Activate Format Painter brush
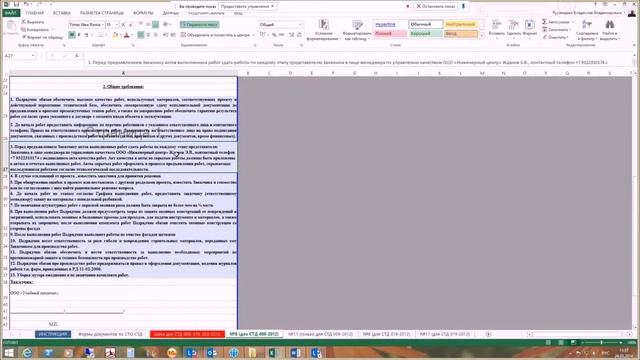Screen dimensions: 640x360 pyautogui.click(x=42, y=37)
